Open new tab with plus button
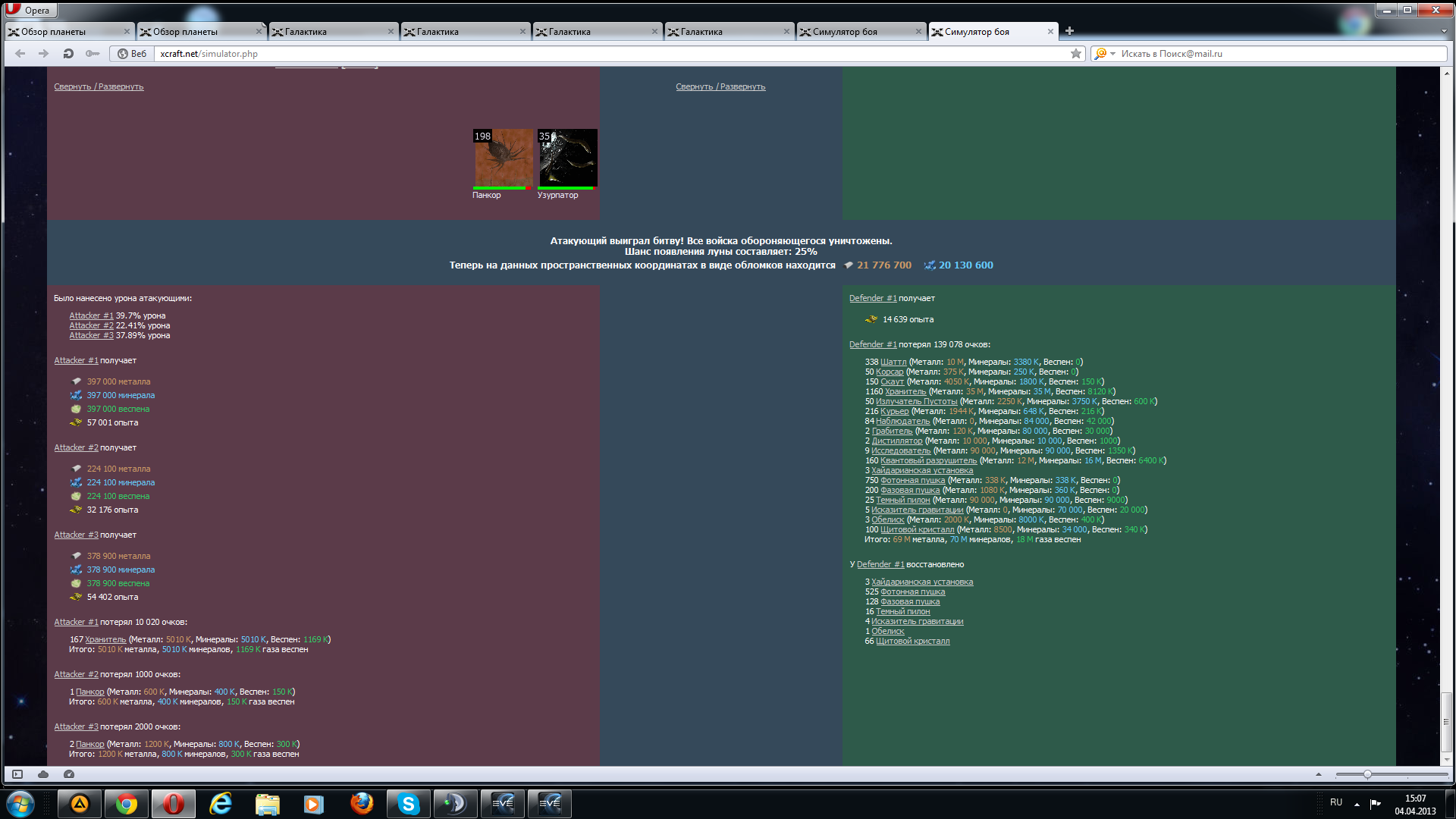Screen dimensions: 1456x819 tap(1069, 31)
